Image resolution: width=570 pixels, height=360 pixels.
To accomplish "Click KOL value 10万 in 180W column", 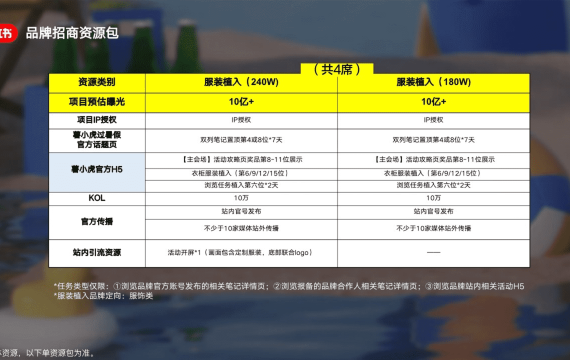I will (x=433, y=198).
